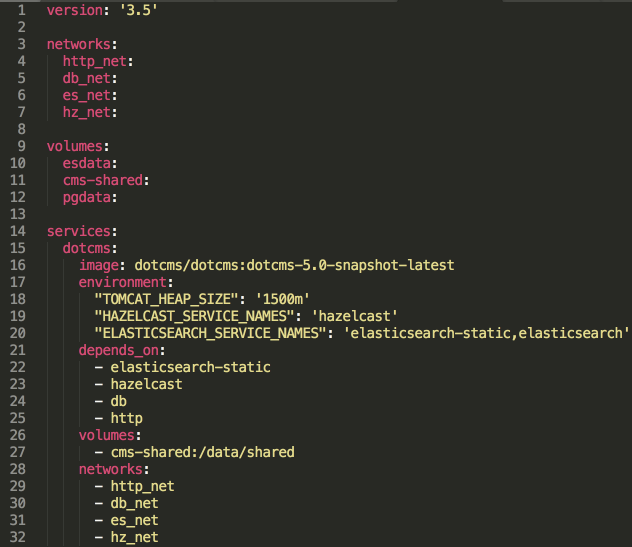The image size is (632, 547).
Task: Click line number 1 in the gutter
Action: [20, 9]
